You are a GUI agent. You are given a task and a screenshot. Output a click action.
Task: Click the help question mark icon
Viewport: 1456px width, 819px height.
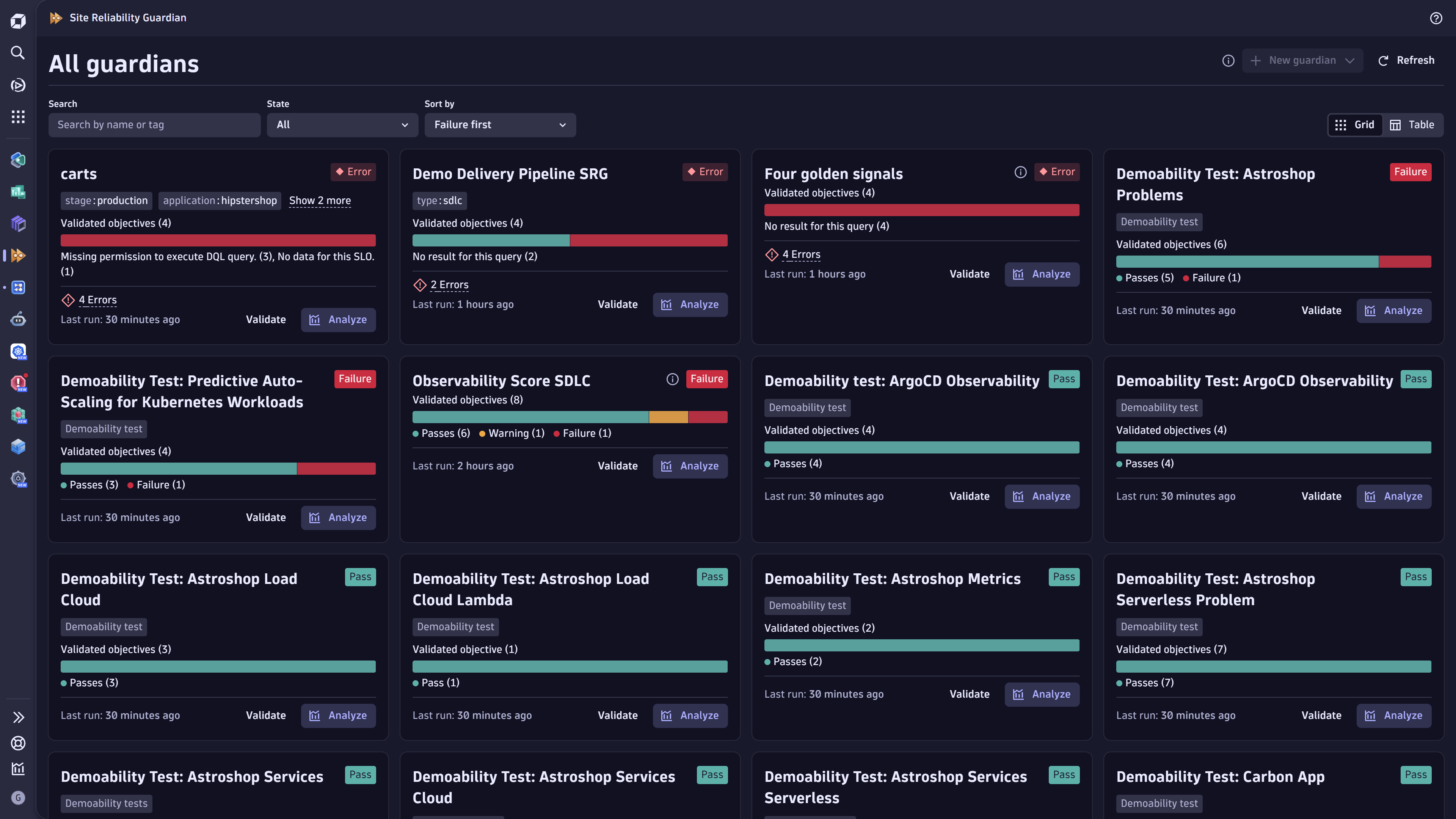coord(1436,18)
